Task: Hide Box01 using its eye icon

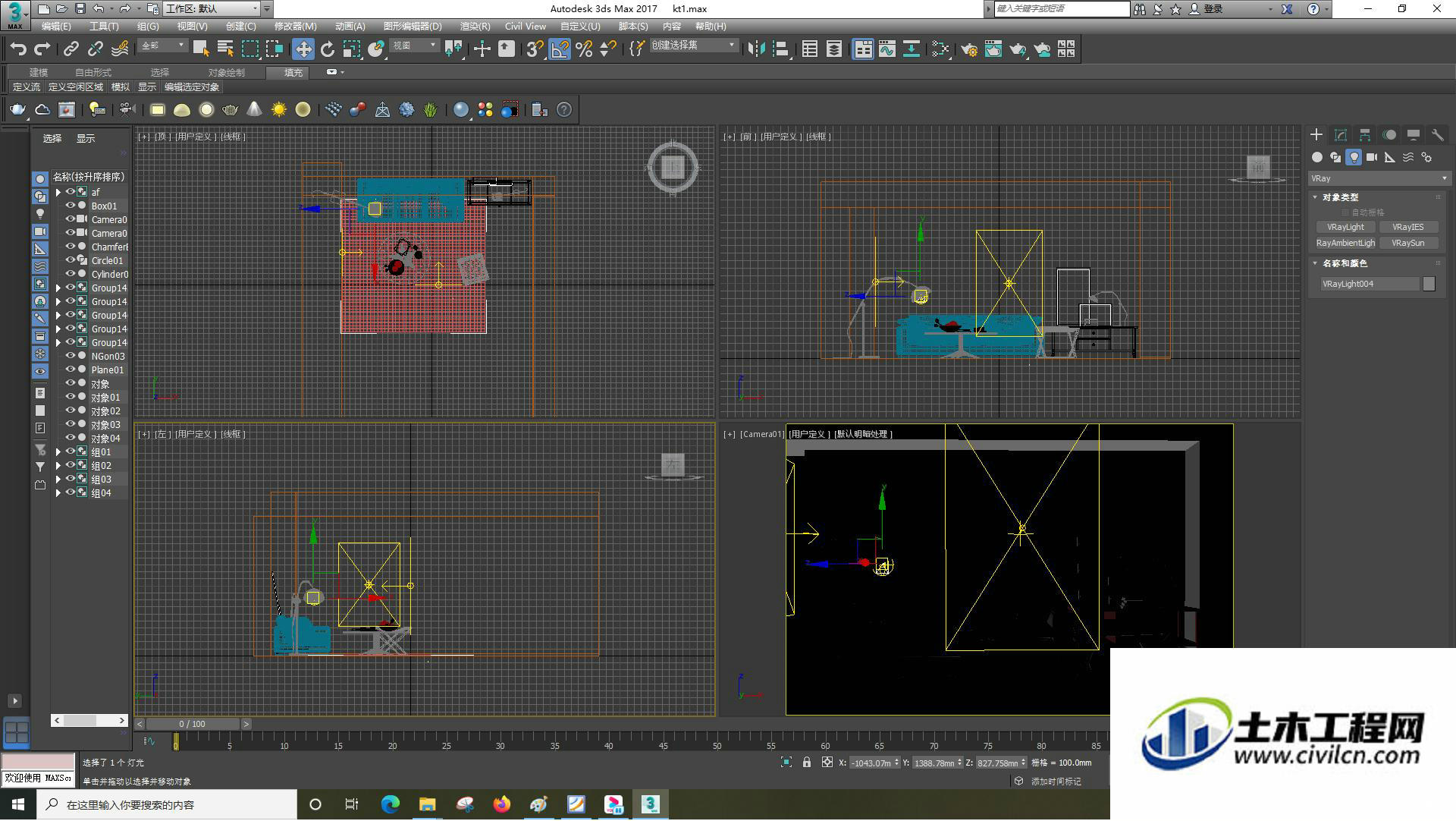Action: pos(70,206)
